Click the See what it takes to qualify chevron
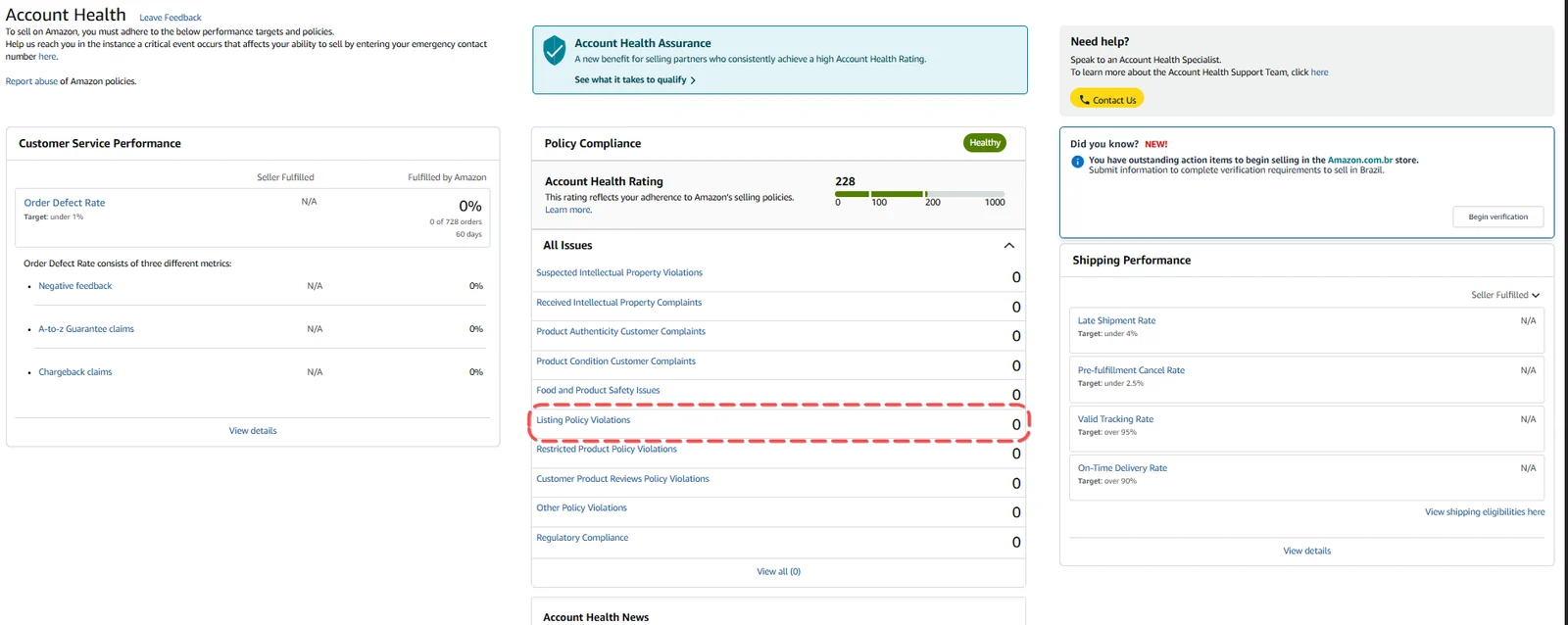This screenshot has width=1568, height=625. coord(693,80)
